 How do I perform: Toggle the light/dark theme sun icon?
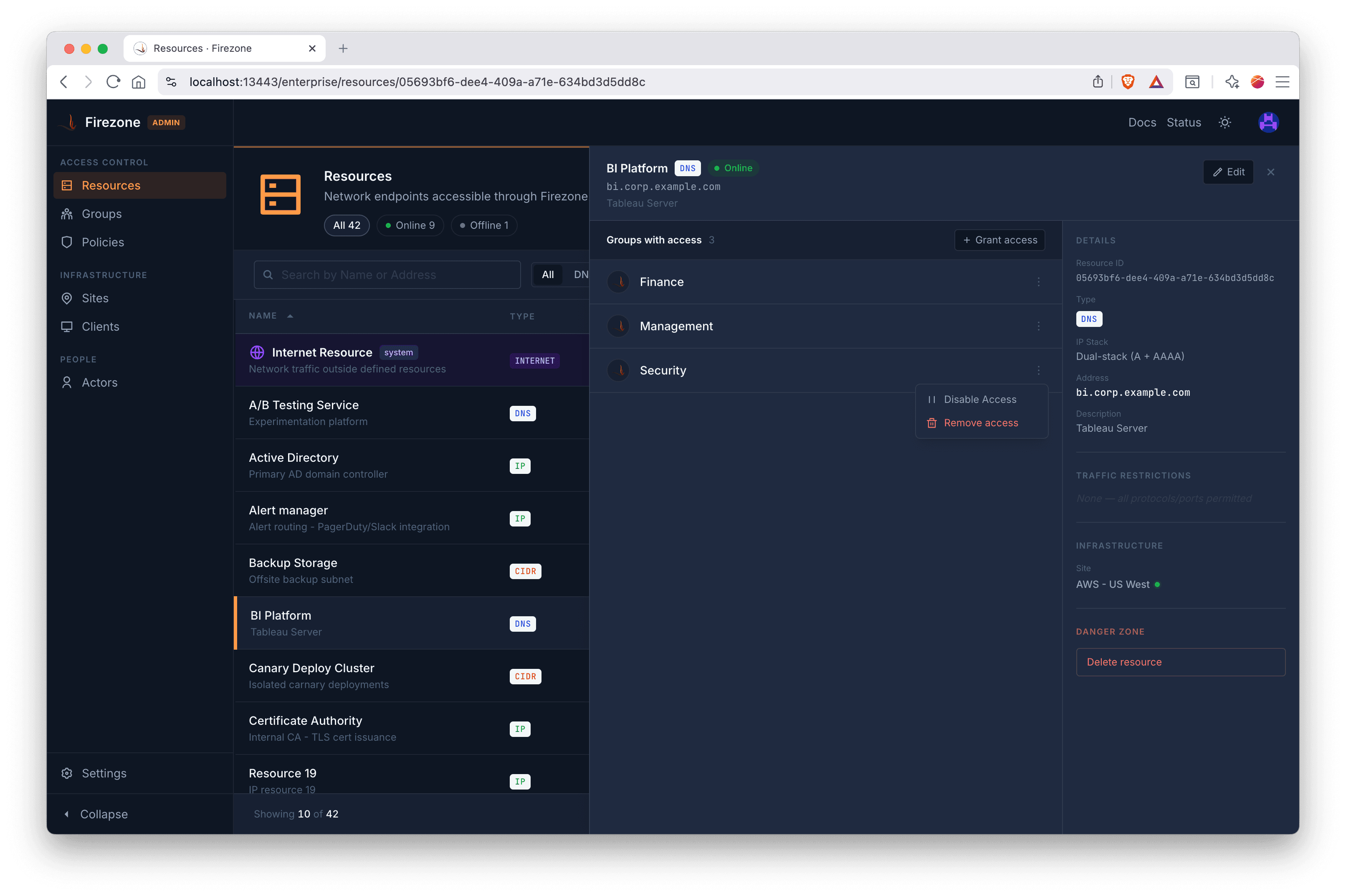pos(1225,122)
